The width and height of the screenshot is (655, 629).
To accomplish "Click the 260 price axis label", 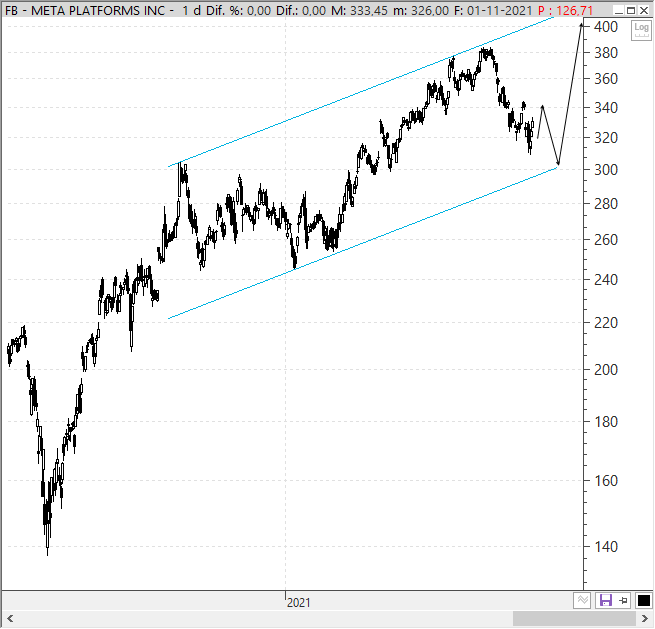I will [x=606, y=240].
